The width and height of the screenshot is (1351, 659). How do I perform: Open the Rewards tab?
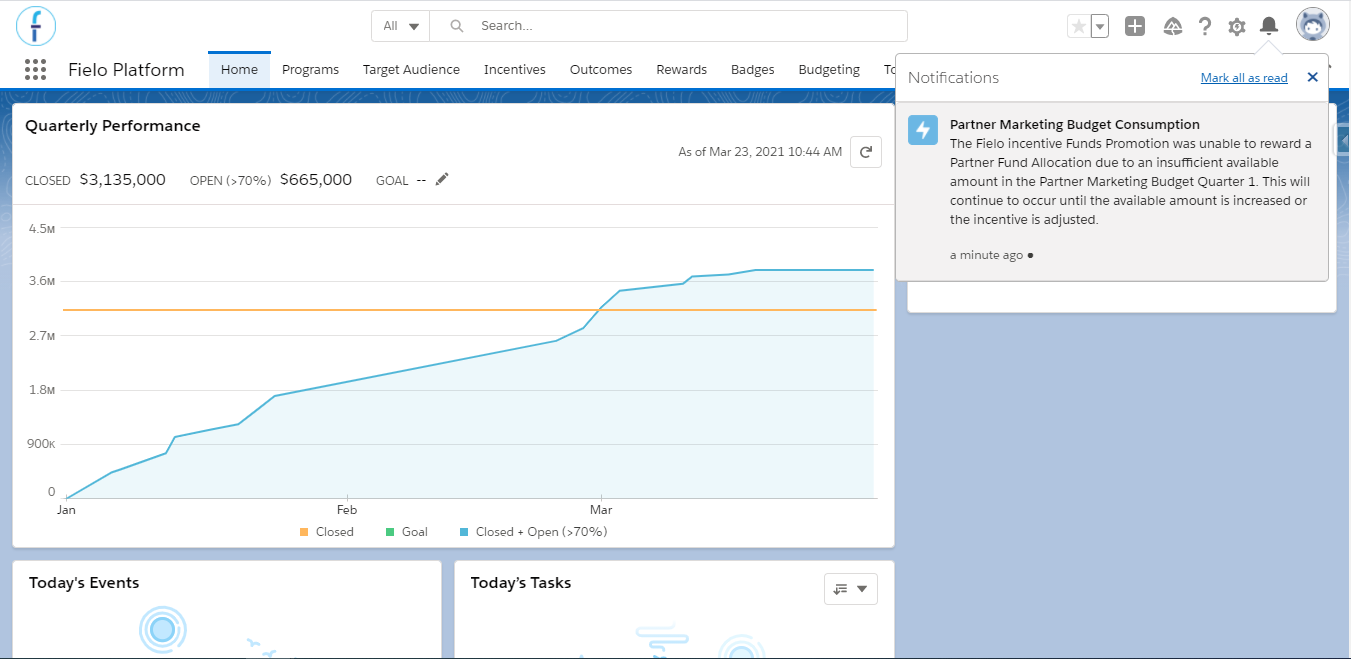pos(681,69)
